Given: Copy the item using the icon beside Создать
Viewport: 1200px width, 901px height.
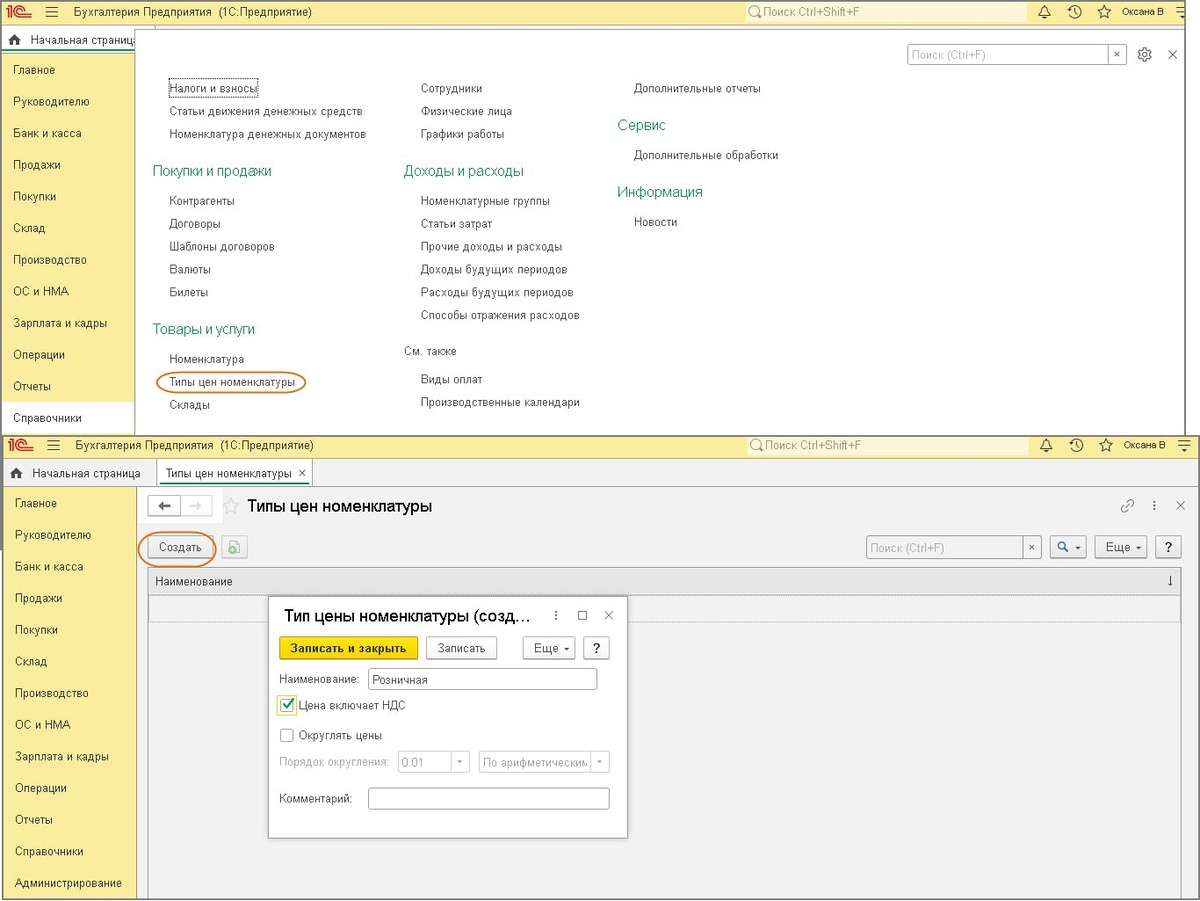Looking at the screenshot, I should click(x=234, y=547).
